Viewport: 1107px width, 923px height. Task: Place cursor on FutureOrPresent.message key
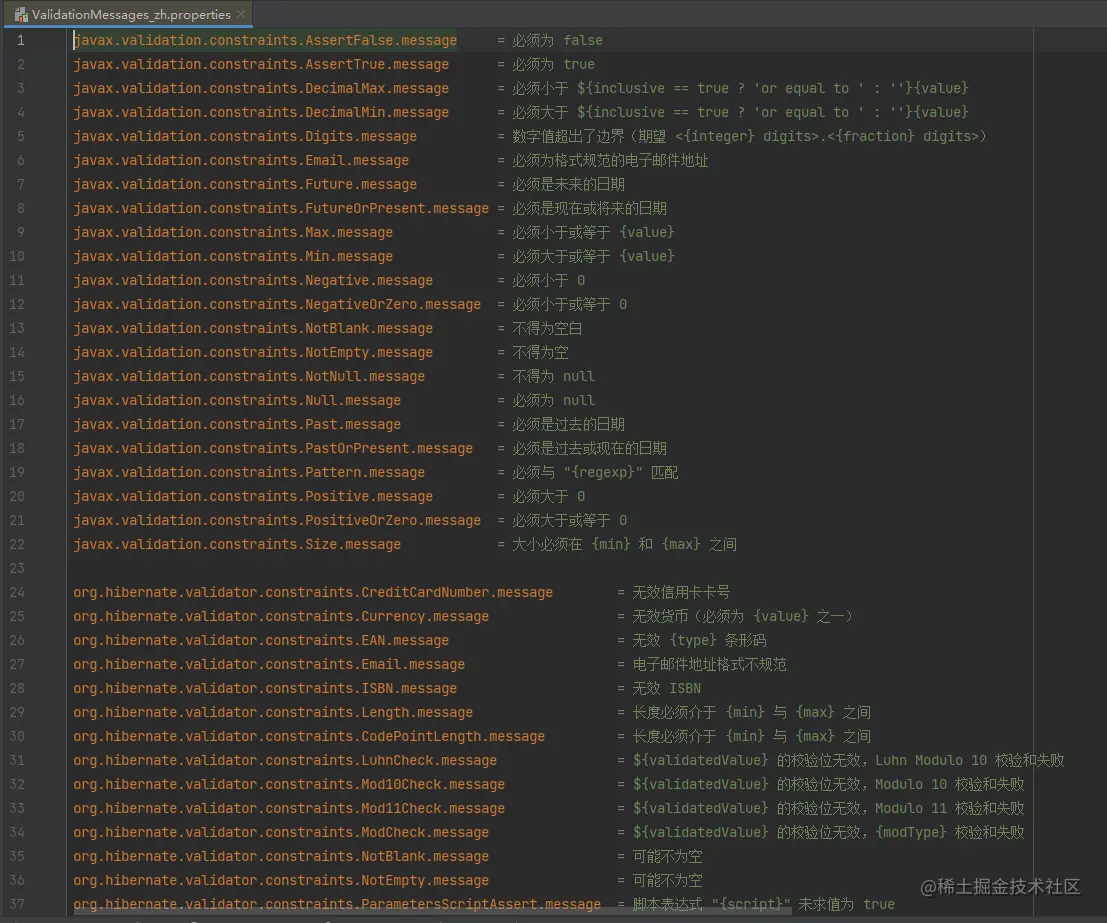coord(280,208)
